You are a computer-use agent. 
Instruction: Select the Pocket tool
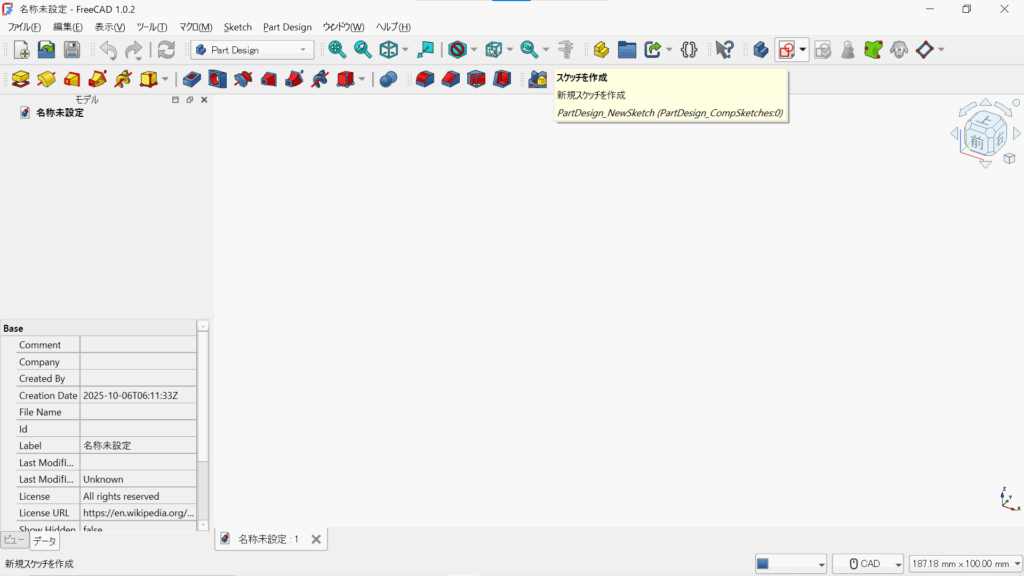(x=192, y=78)
